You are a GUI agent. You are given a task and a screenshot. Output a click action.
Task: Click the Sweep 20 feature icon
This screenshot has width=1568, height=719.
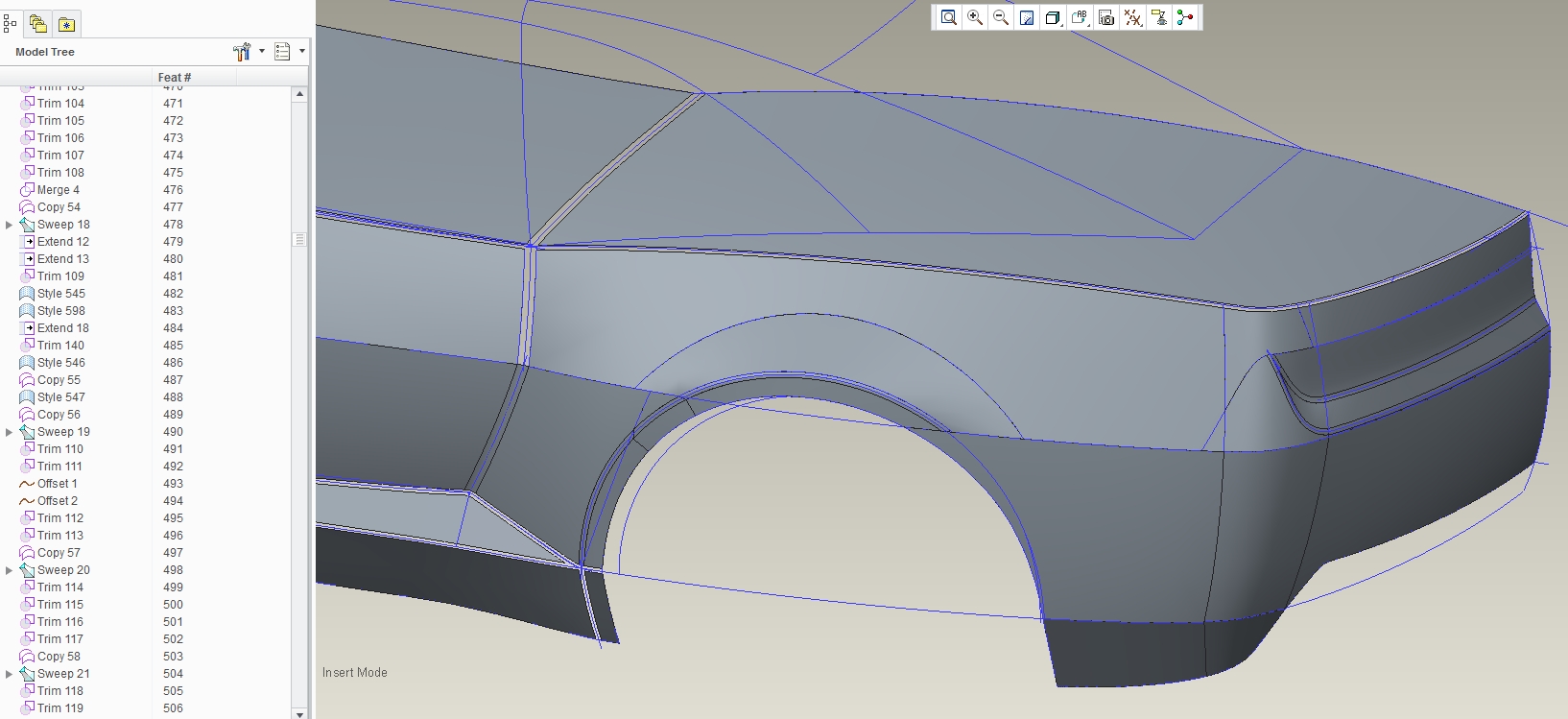pyautogui.click(x=27, y=569)
